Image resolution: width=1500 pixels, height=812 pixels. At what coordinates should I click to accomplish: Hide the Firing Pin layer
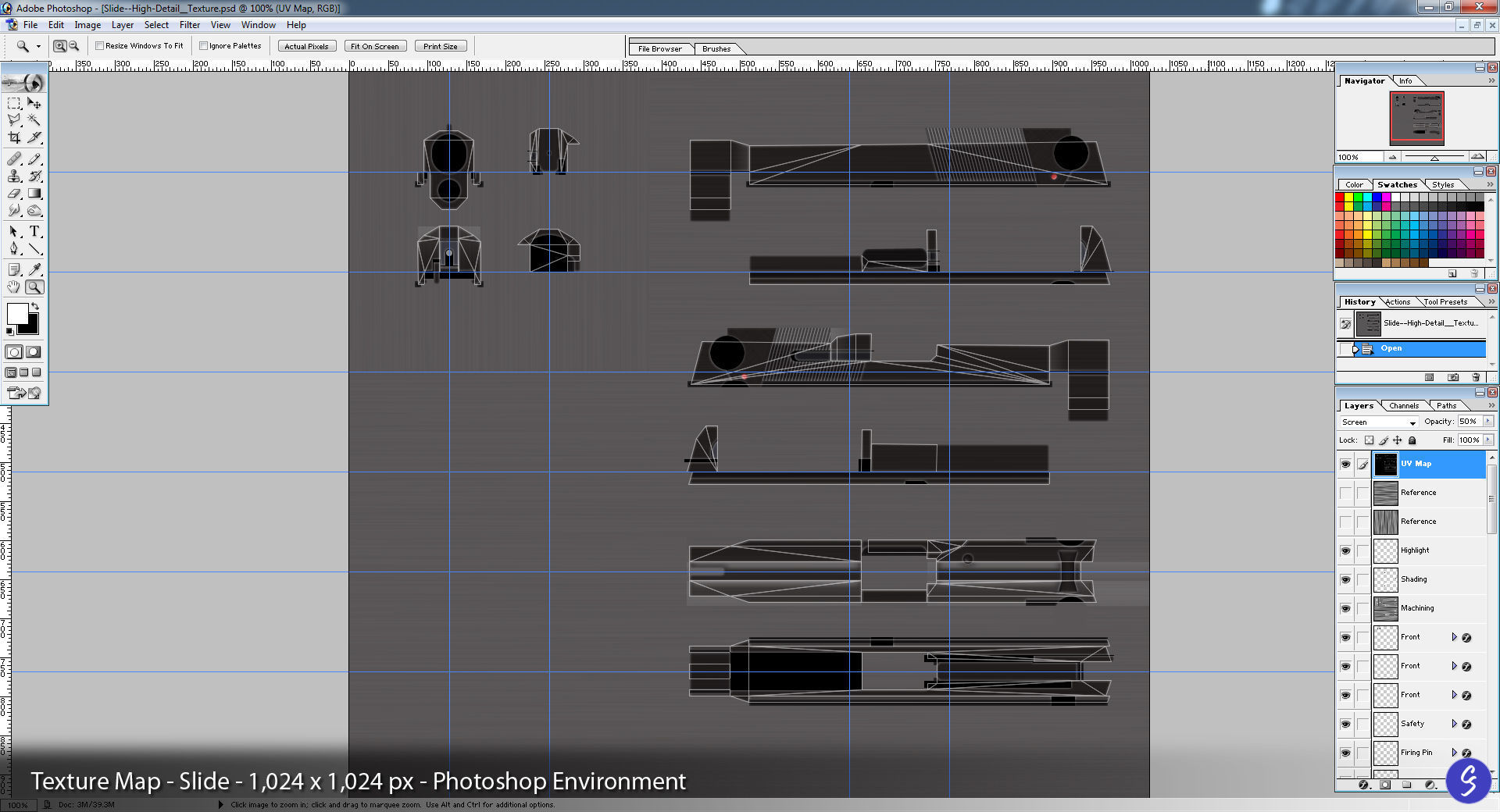pos(1345,753)
